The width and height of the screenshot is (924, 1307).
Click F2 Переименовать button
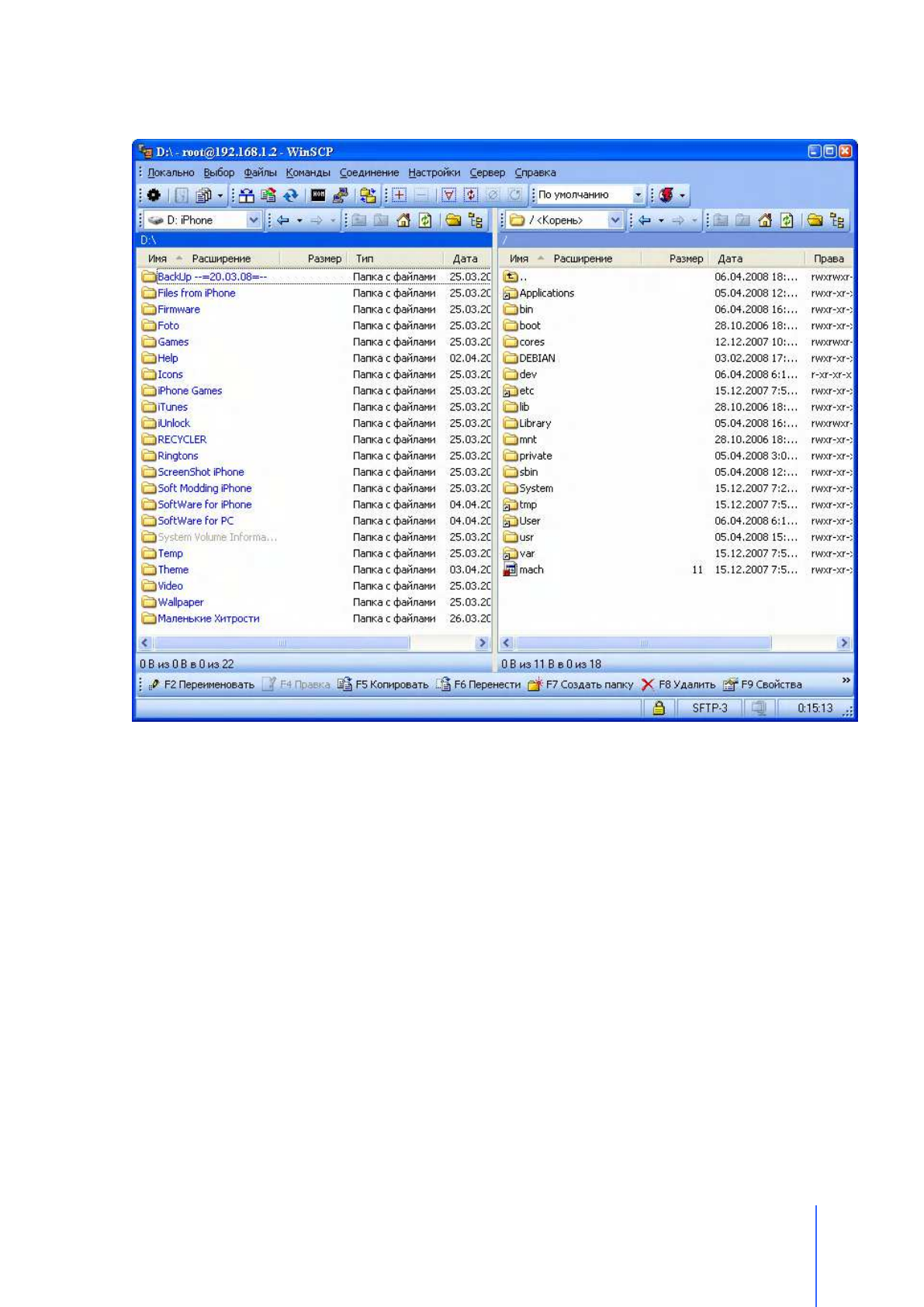201,685
